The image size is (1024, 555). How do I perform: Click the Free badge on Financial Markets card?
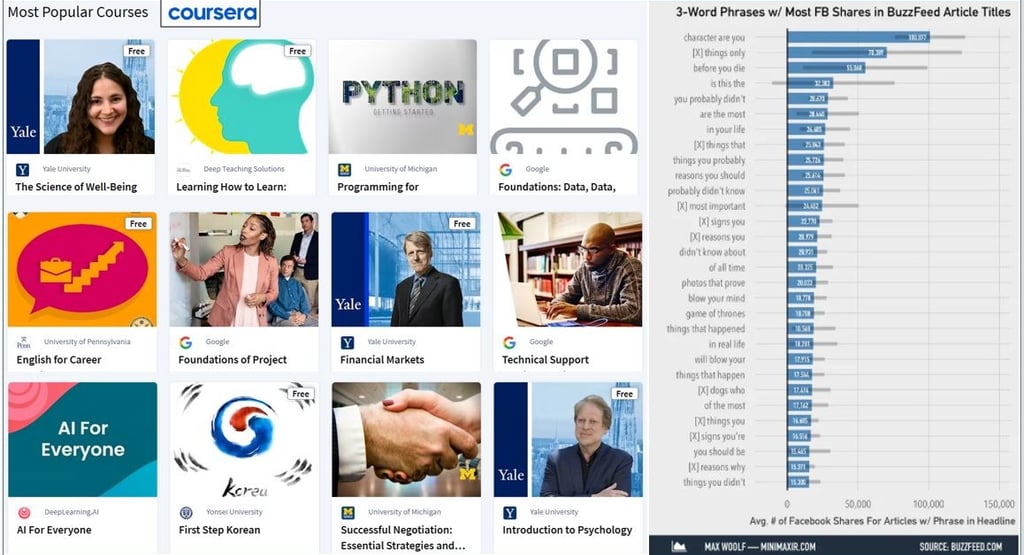click(x=462, y=223)
